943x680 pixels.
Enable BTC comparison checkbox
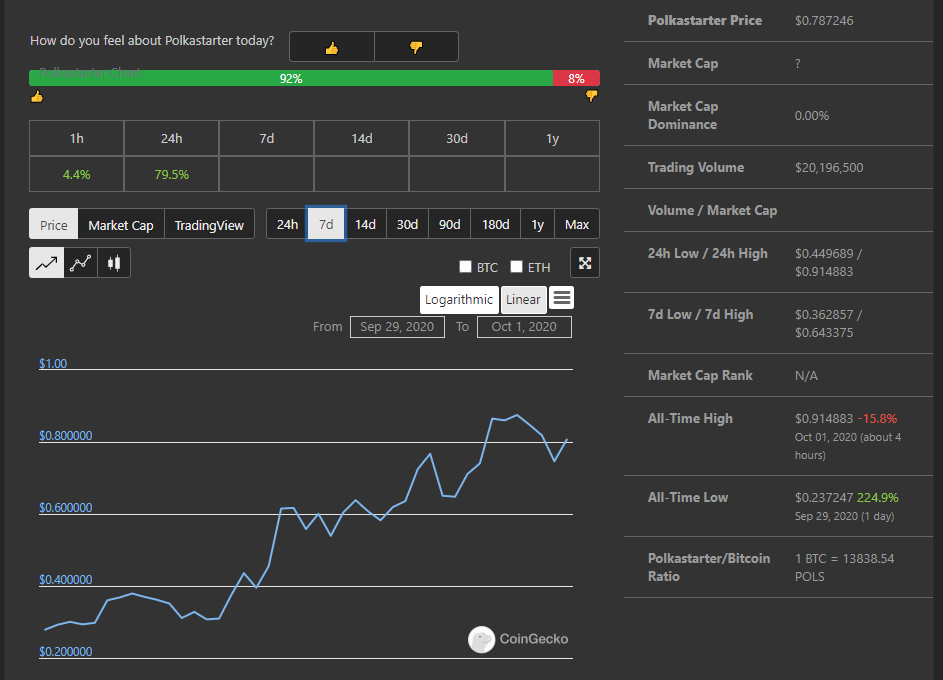click(465, 266)
